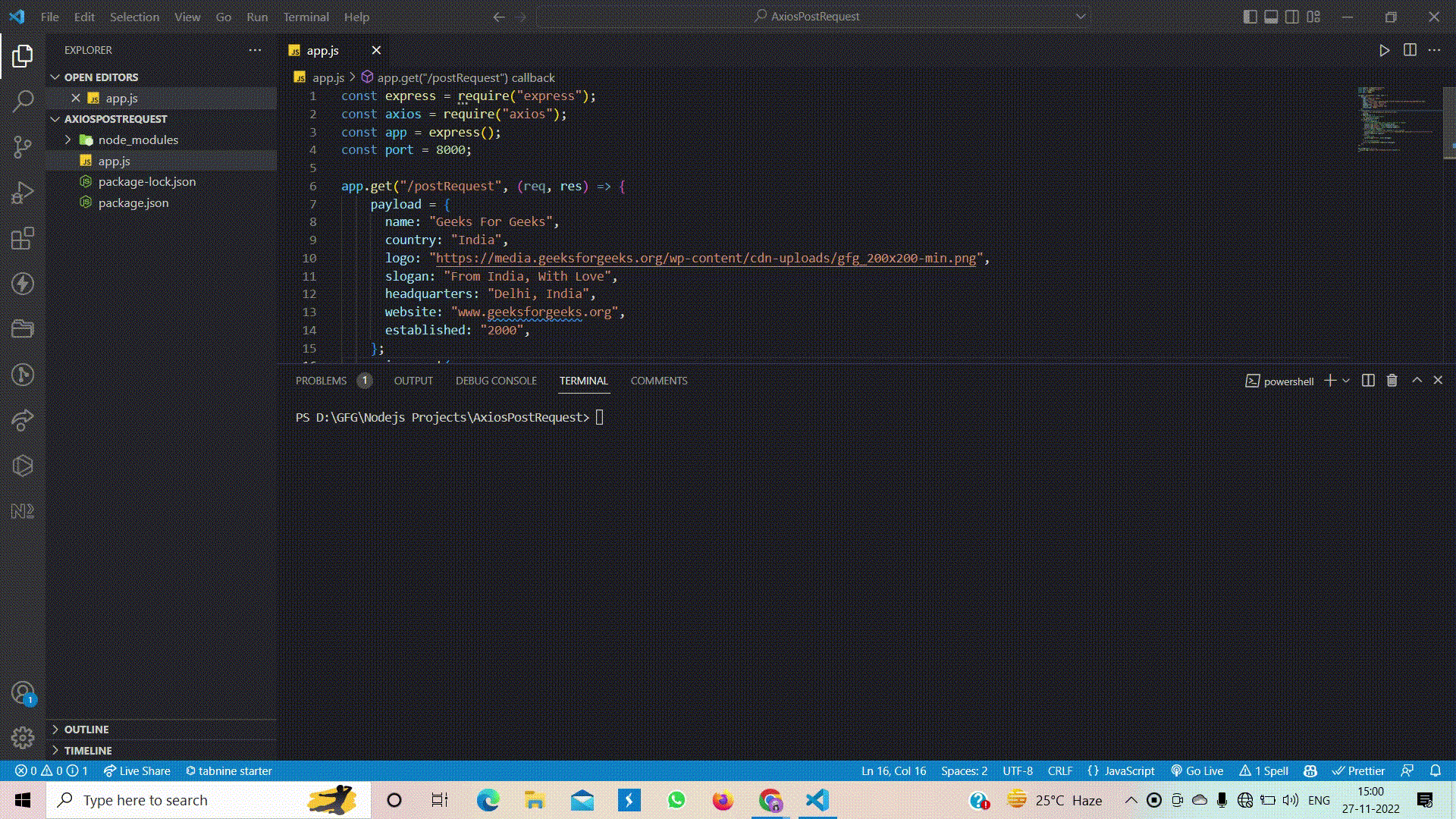Image resolution: width=1456 pixels, height=819 pixels.
Task: Open the Project Manager folder icon in activity bar
Action: [x=23, y=328]
